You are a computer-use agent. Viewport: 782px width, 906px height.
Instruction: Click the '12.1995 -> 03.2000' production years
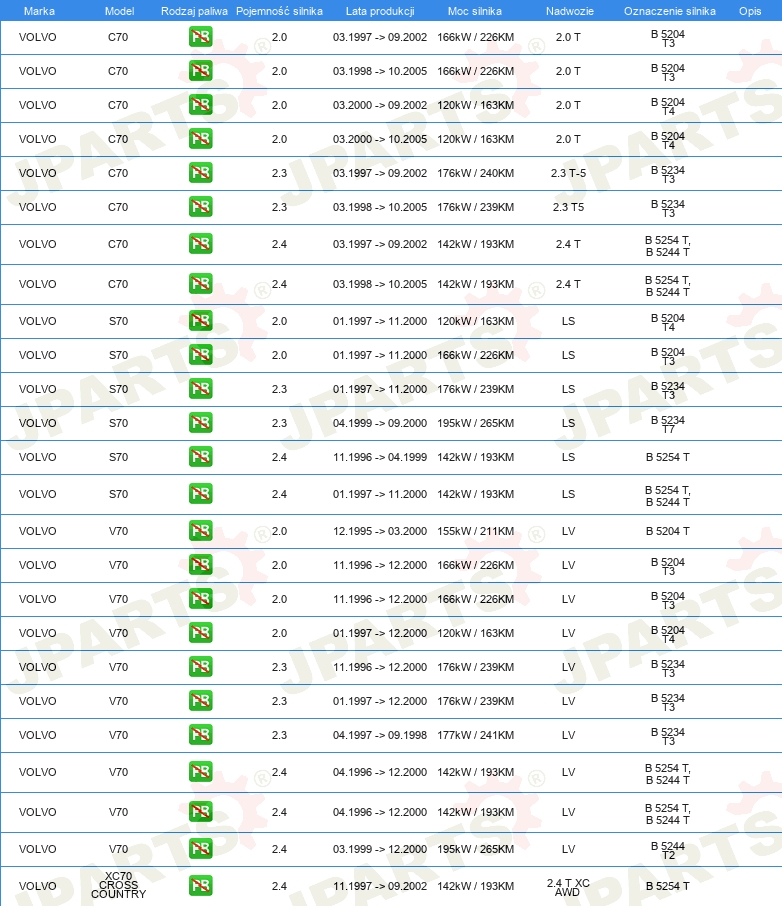[380, 531]
